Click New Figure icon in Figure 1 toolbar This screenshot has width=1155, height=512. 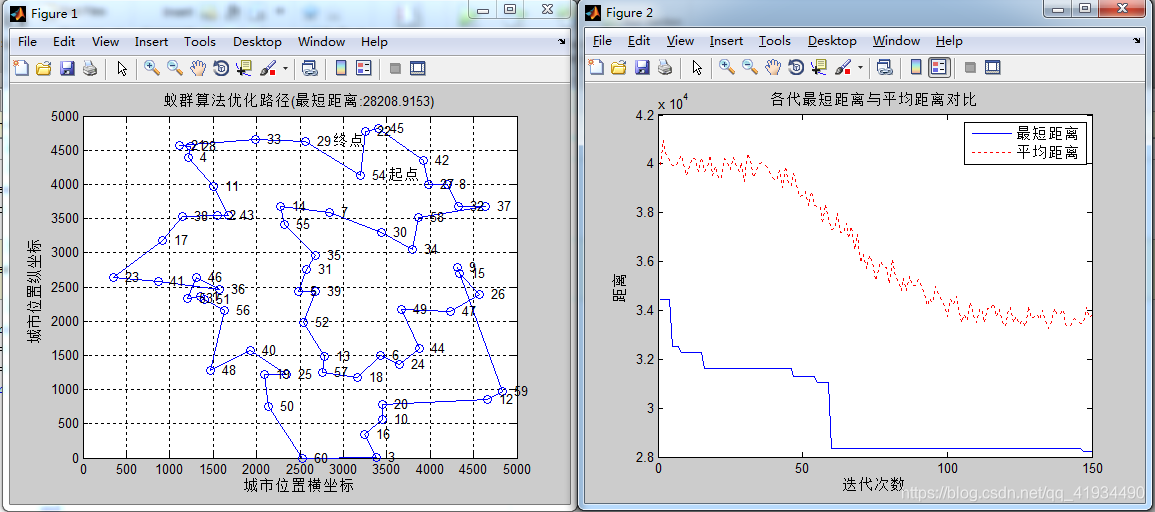pos(21,69)
